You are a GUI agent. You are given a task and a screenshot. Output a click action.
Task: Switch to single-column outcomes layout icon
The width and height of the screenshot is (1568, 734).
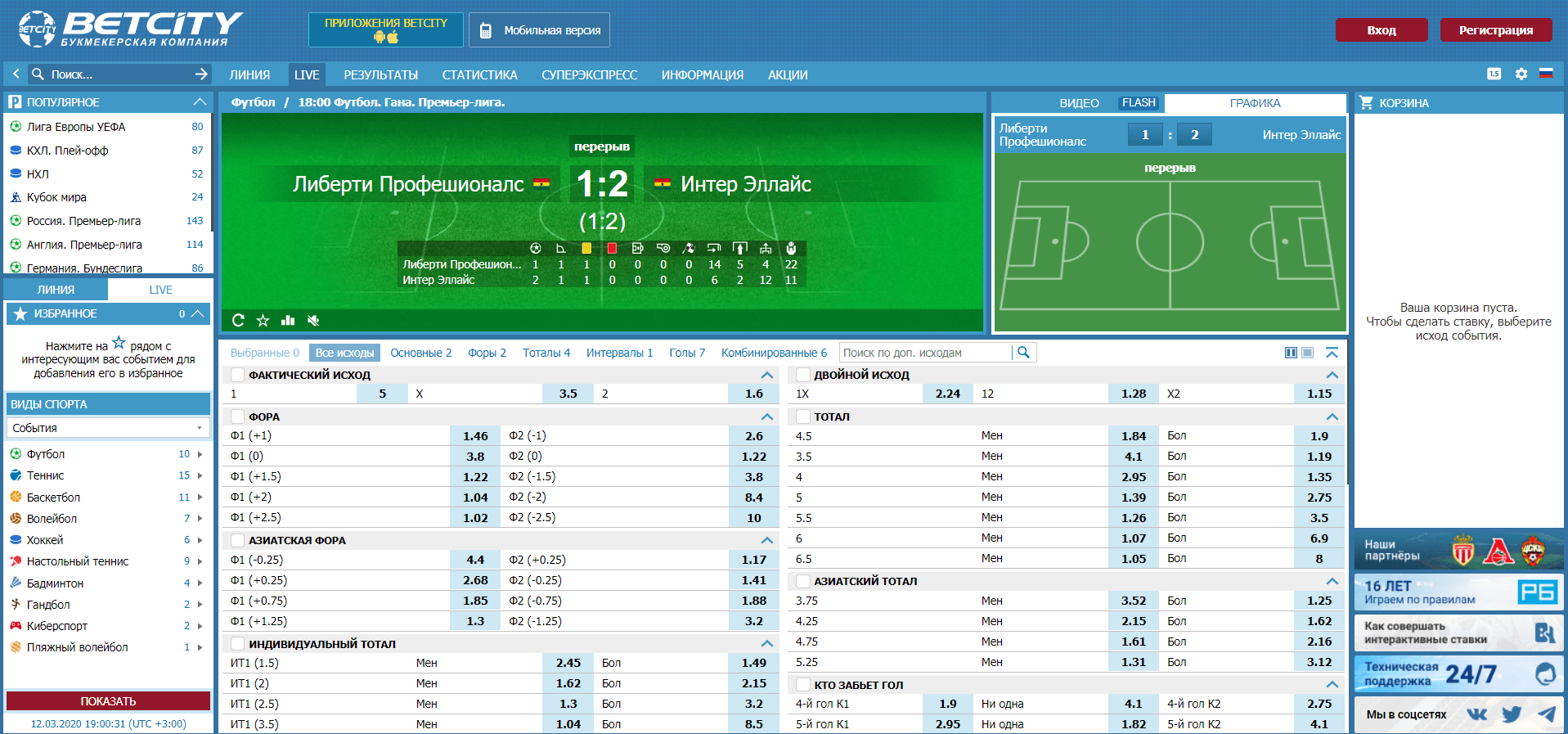[1308, 353]
